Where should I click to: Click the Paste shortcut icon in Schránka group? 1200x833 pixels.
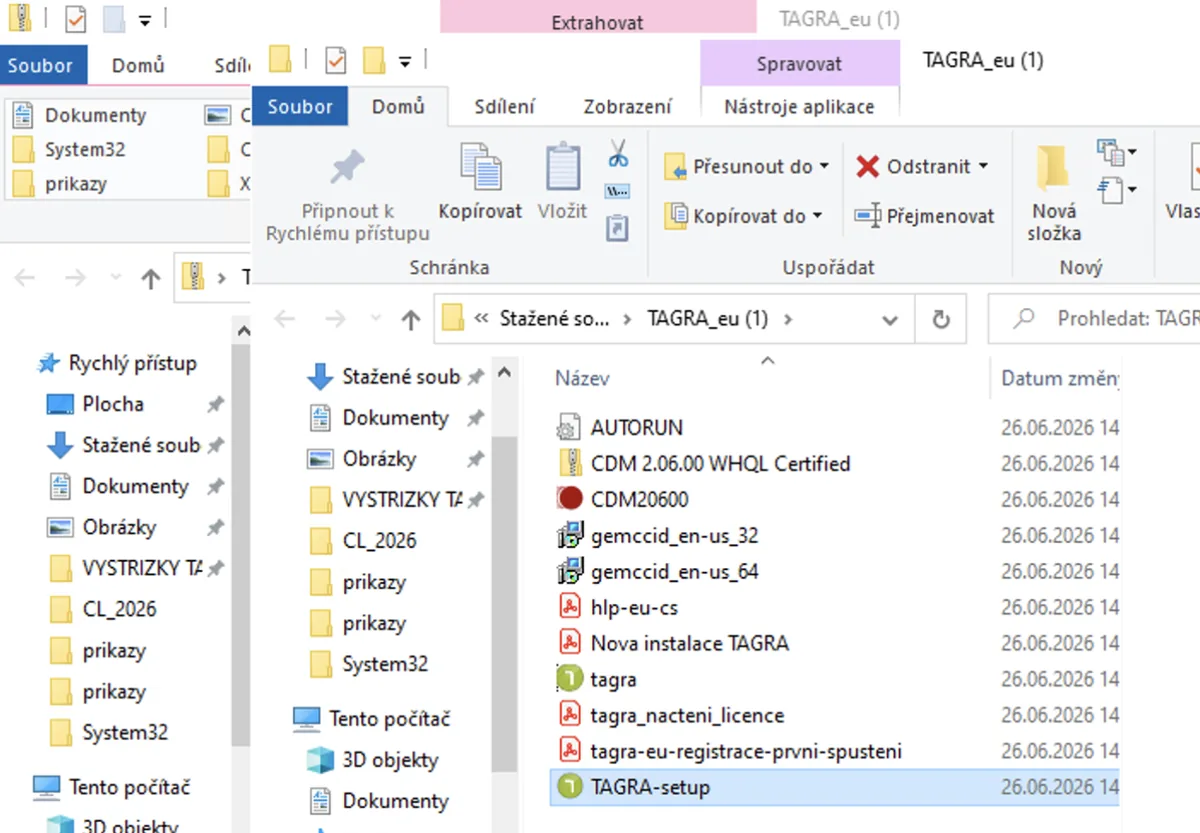(x=618, y=228)
